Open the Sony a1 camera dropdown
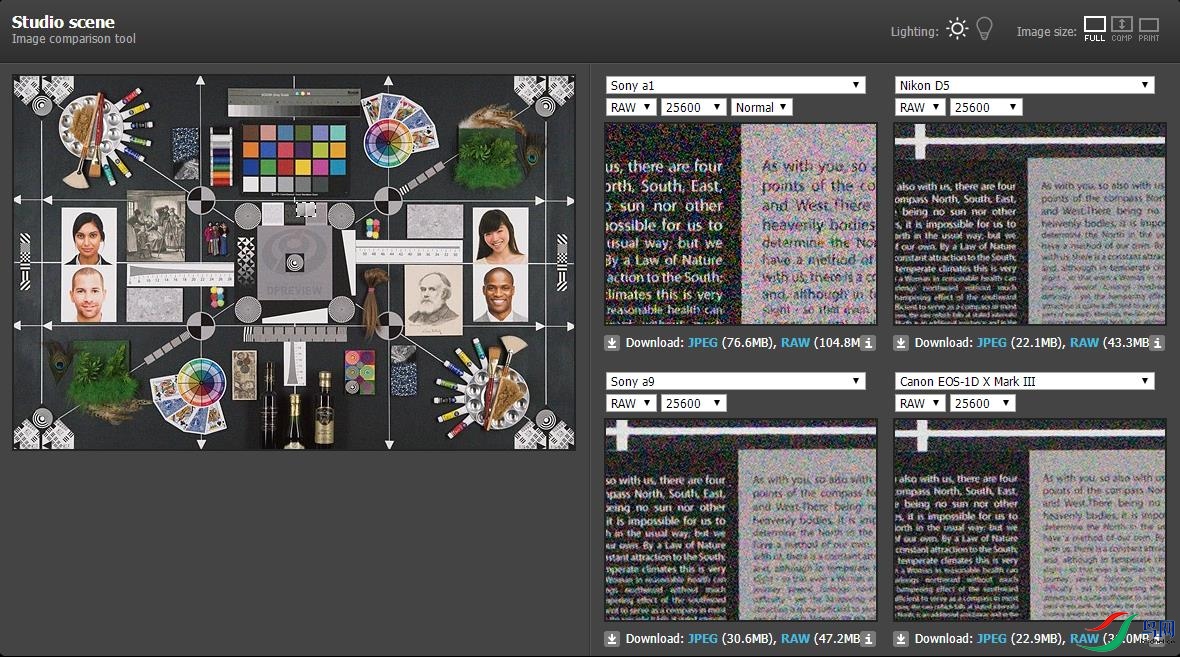This screenshot has height=657, width=1180. 735,85
